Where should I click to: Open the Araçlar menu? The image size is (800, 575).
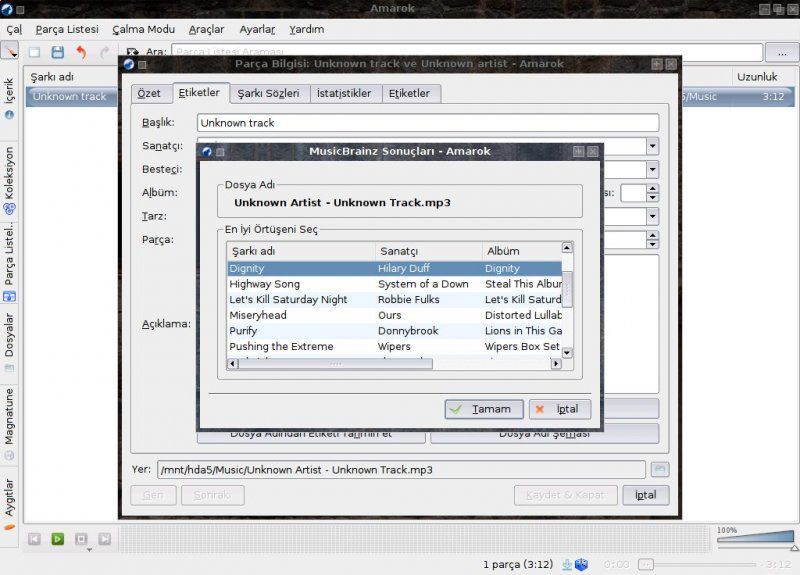[x=206, y=29]
